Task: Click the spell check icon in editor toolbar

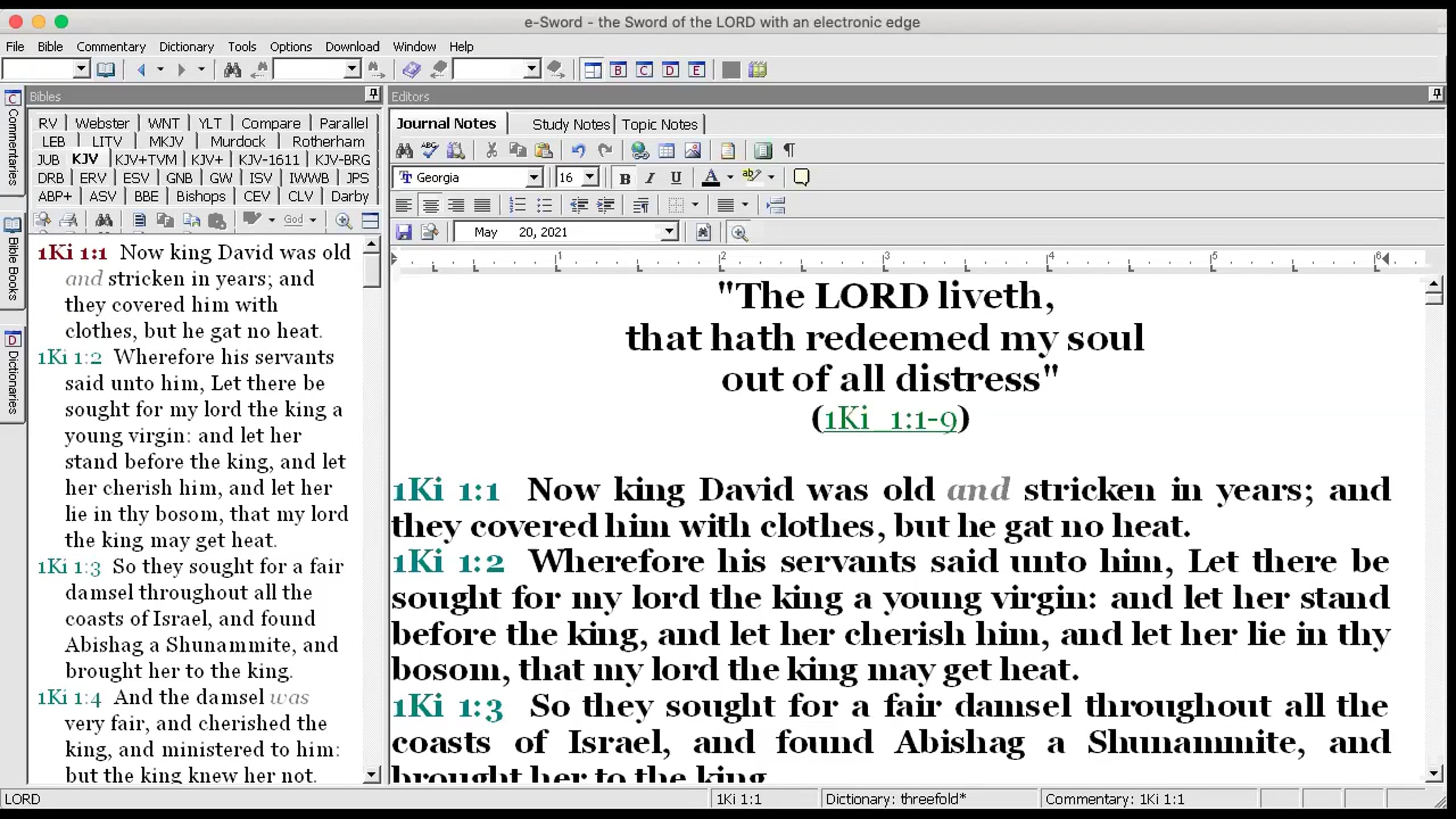Action: [430, 150]
